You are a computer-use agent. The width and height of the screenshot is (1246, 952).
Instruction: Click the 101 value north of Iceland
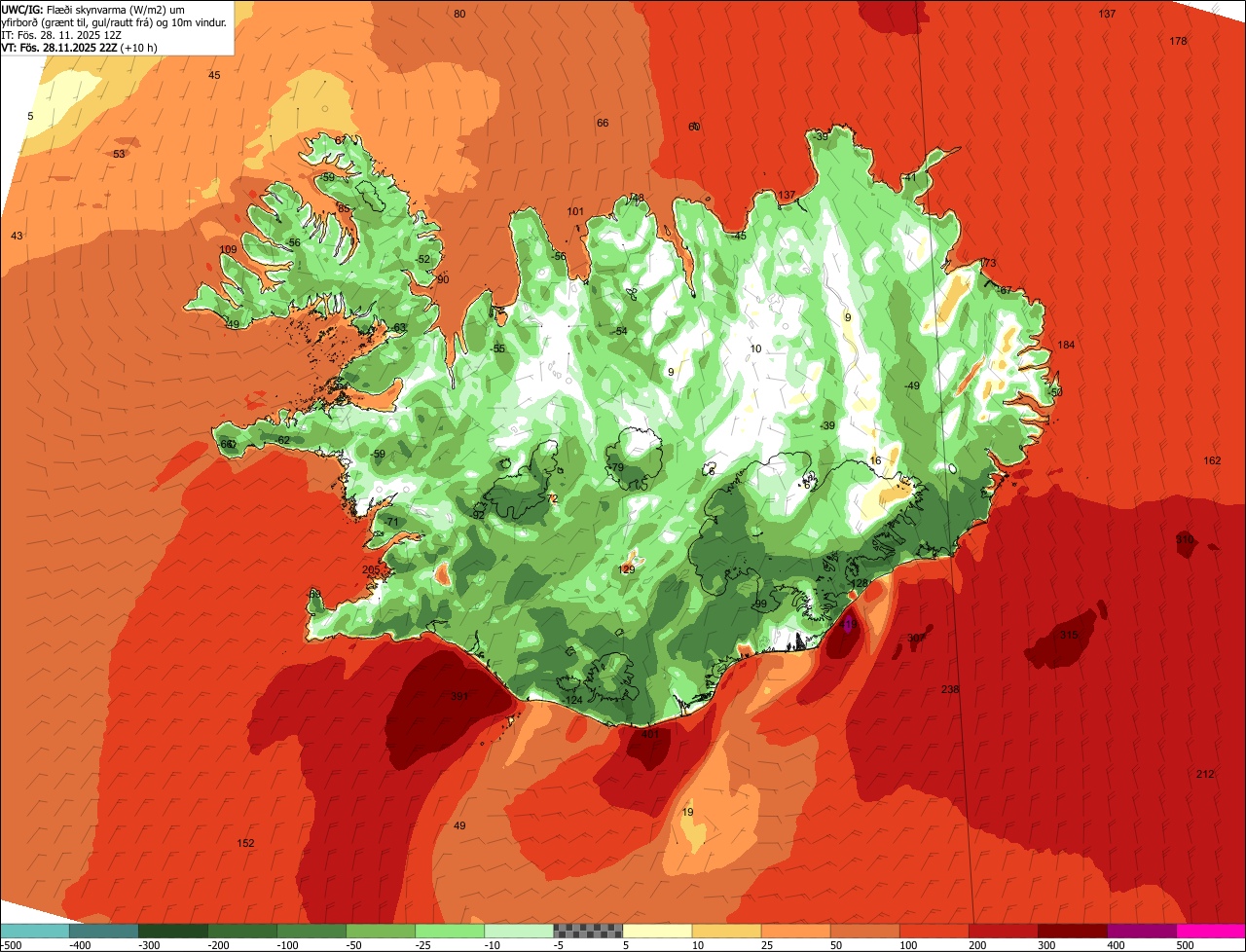(x=575, y=211)
